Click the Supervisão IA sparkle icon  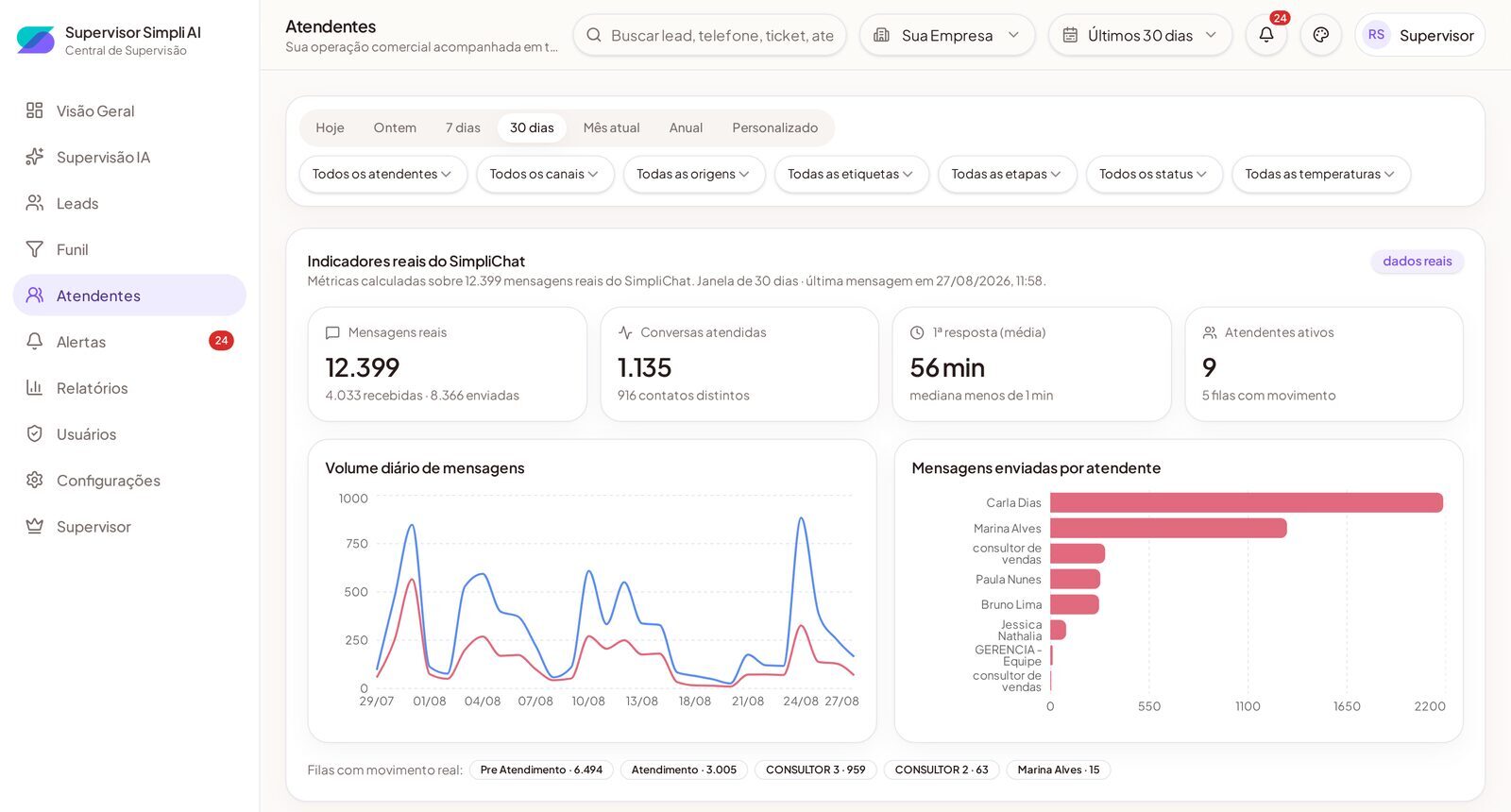coord(34,157)
